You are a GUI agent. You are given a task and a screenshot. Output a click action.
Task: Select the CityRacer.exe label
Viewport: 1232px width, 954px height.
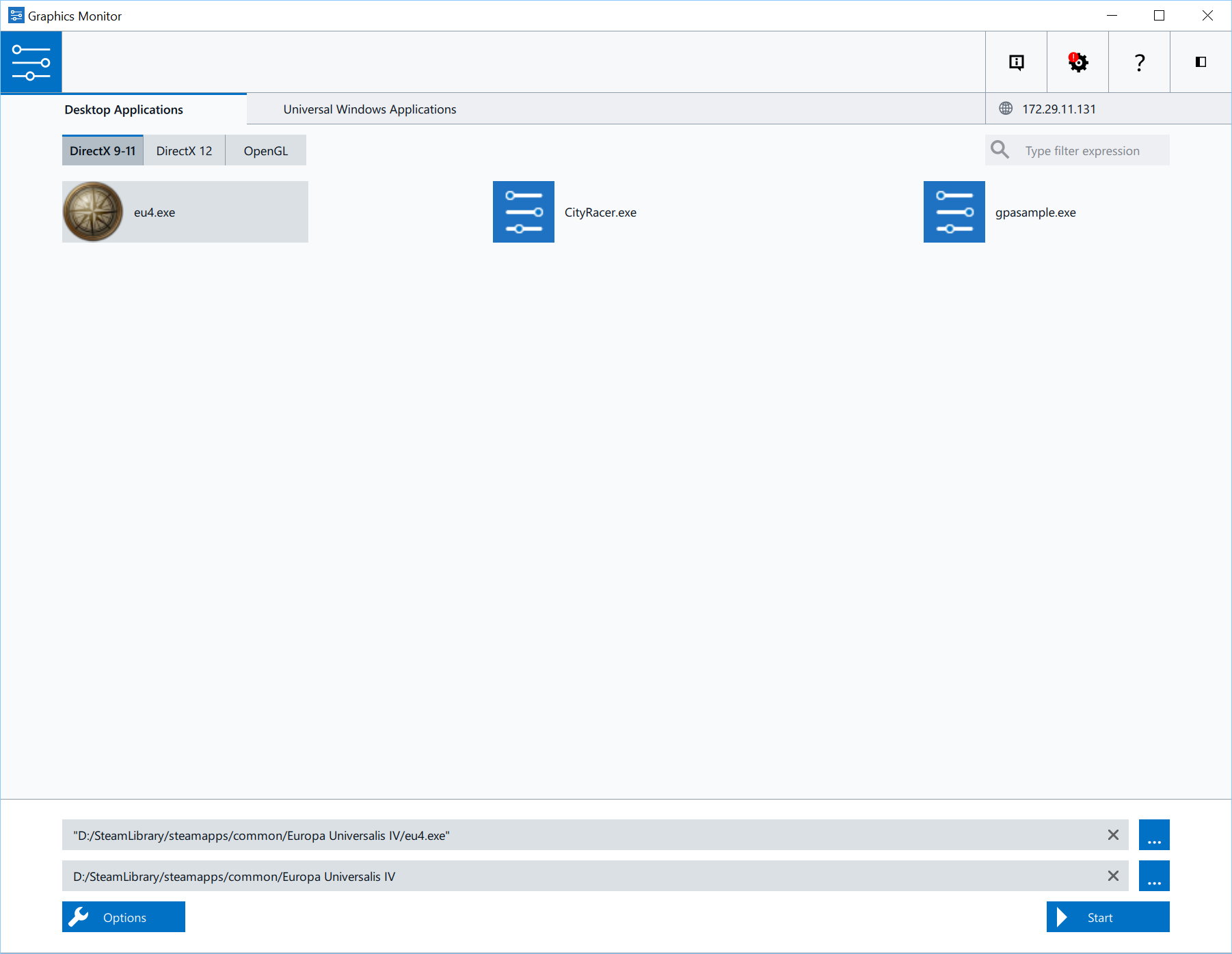pos(600,213)
